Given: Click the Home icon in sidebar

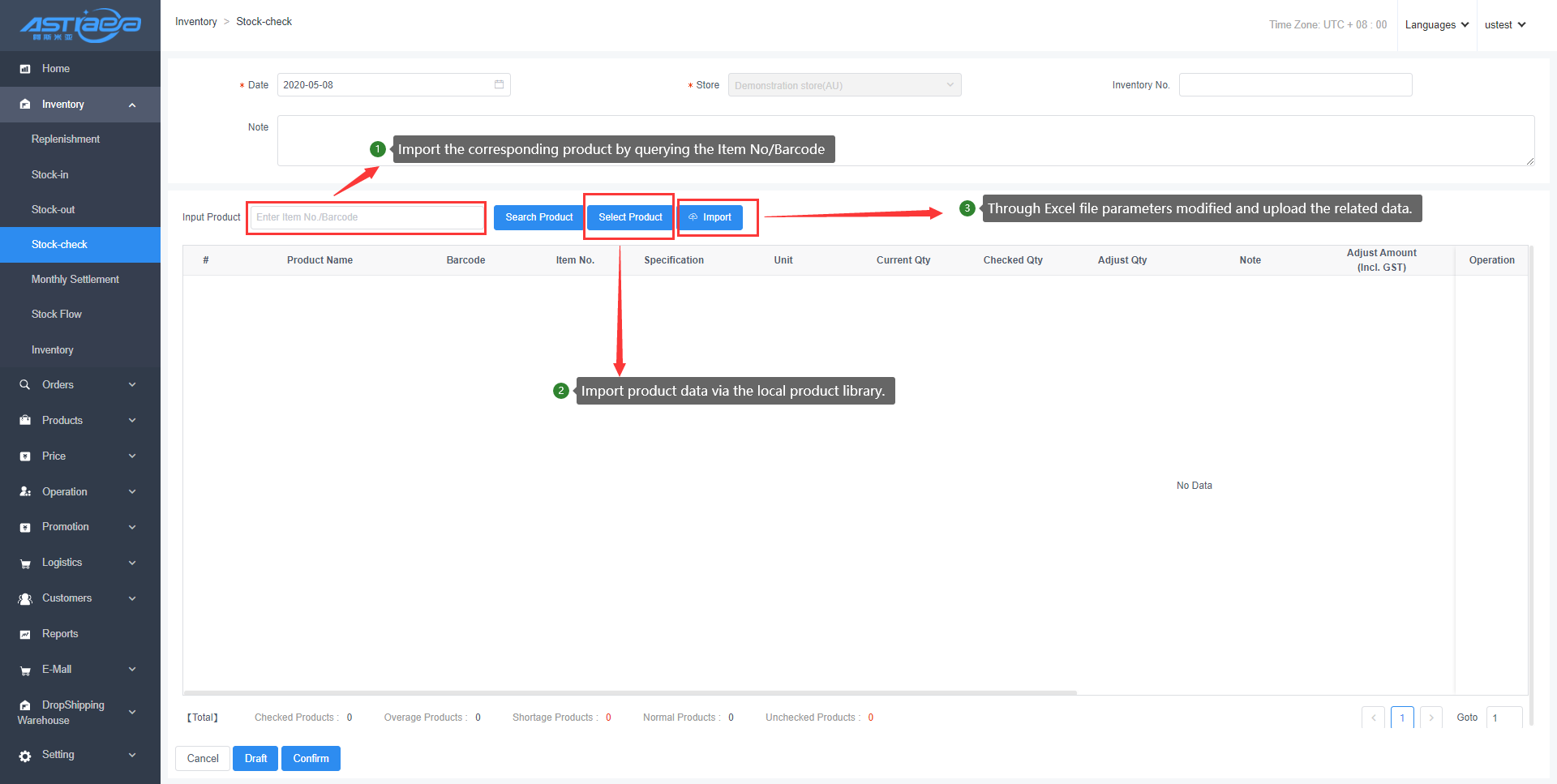Looking at the screenshot, I should point(25,69).
